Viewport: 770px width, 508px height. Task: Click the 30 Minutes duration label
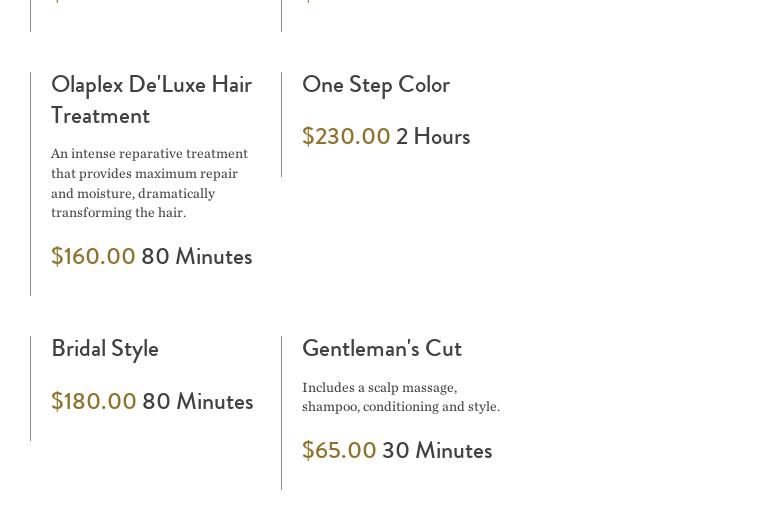pos(437,450)
